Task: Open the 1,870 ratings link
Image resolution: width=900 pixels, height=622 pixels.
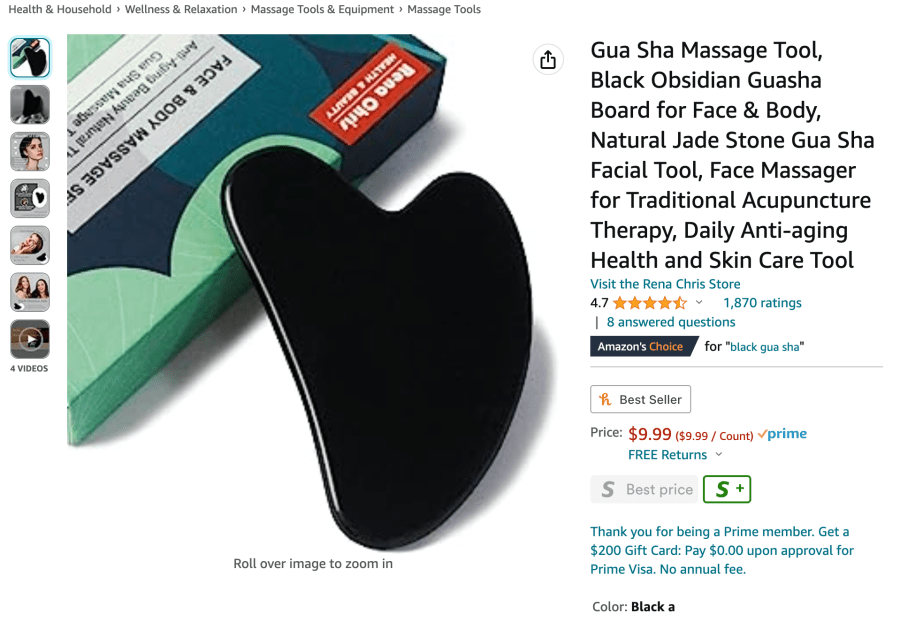Action: (x=762, y=302)
